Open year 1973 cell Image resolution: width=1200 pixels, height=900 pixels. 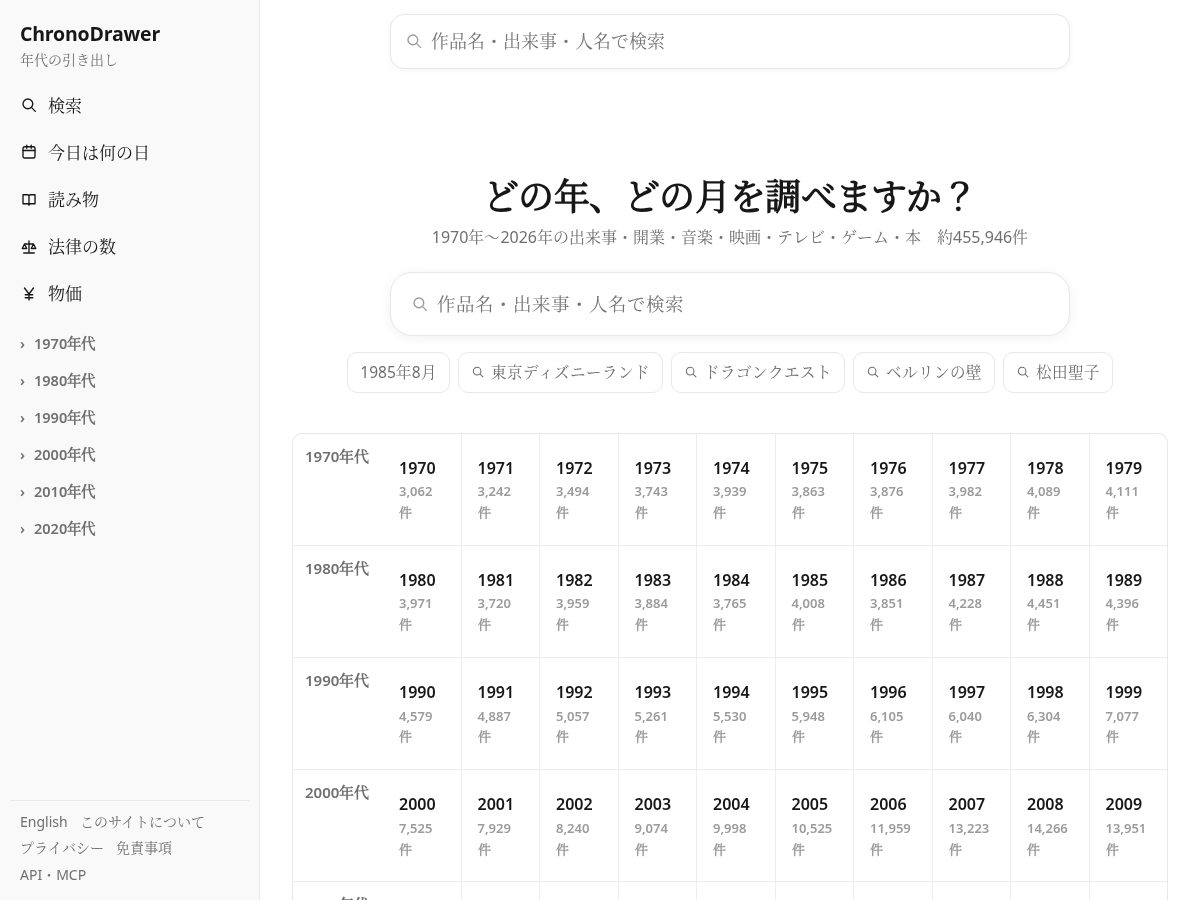(x=657, y=489)
